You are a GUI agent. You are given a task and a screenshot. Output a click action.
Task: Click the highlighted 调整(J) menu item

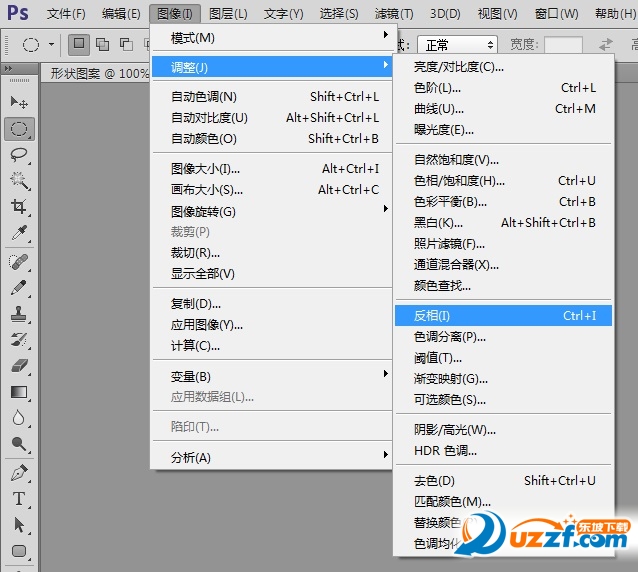click(x=272, y=67)
